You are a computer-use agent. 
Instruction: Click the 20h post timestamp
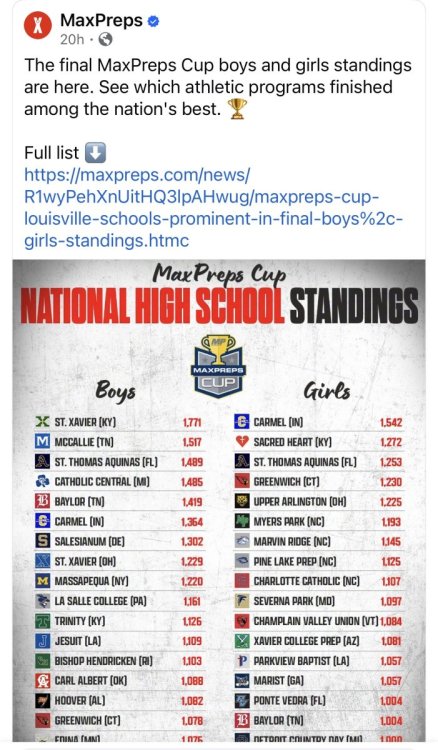click(72, 39)
